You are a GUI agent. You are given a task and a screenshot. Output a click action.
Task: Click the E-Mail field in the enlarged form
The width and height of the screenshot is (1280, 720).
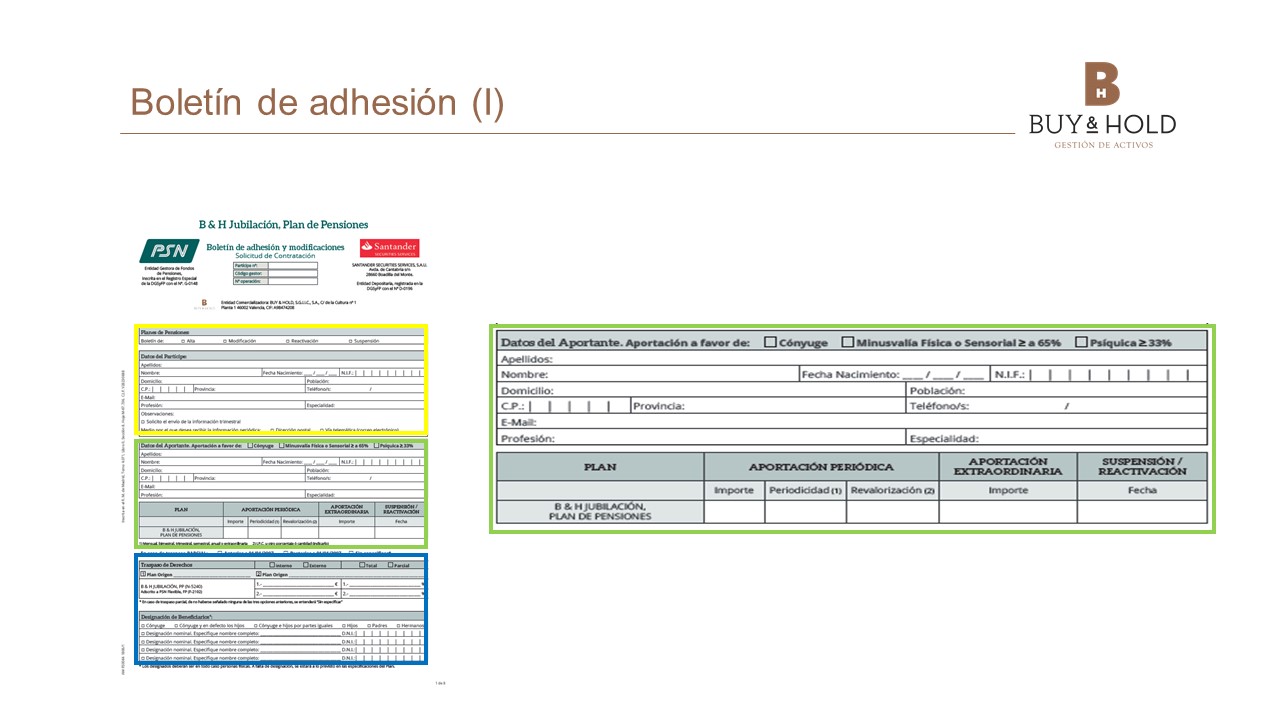852,423
